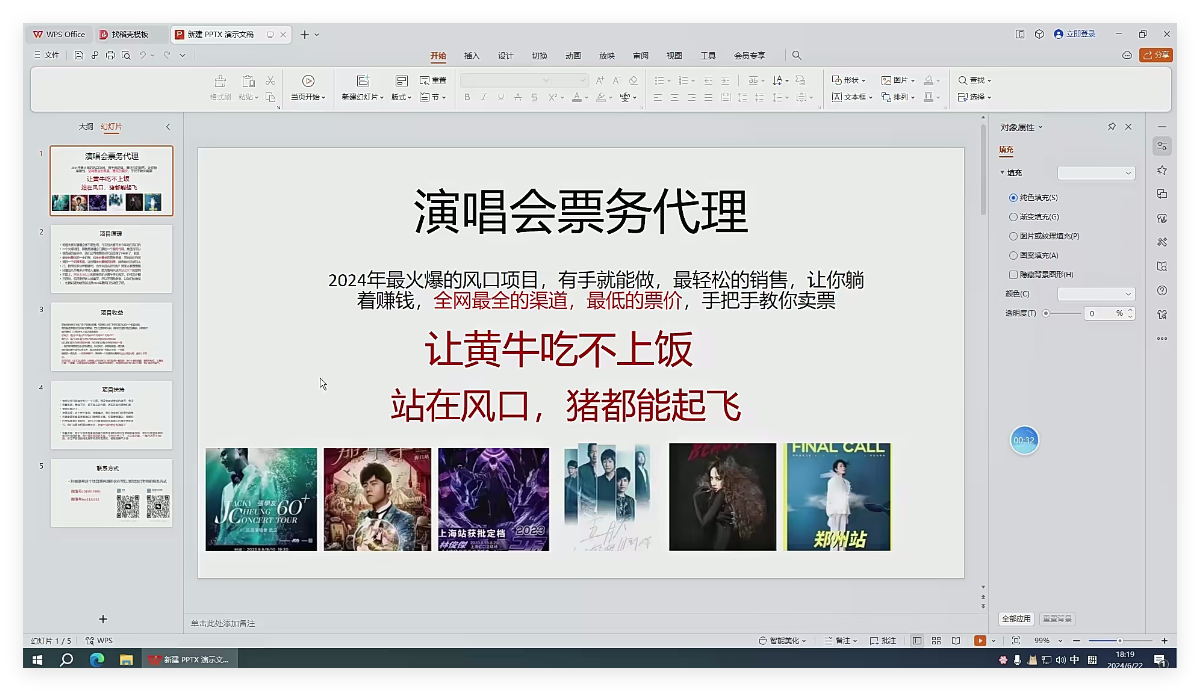The height and width of the screenshot is (691, 1200).
Task: Open the 动画 ribbon tab
Action: 573,55
